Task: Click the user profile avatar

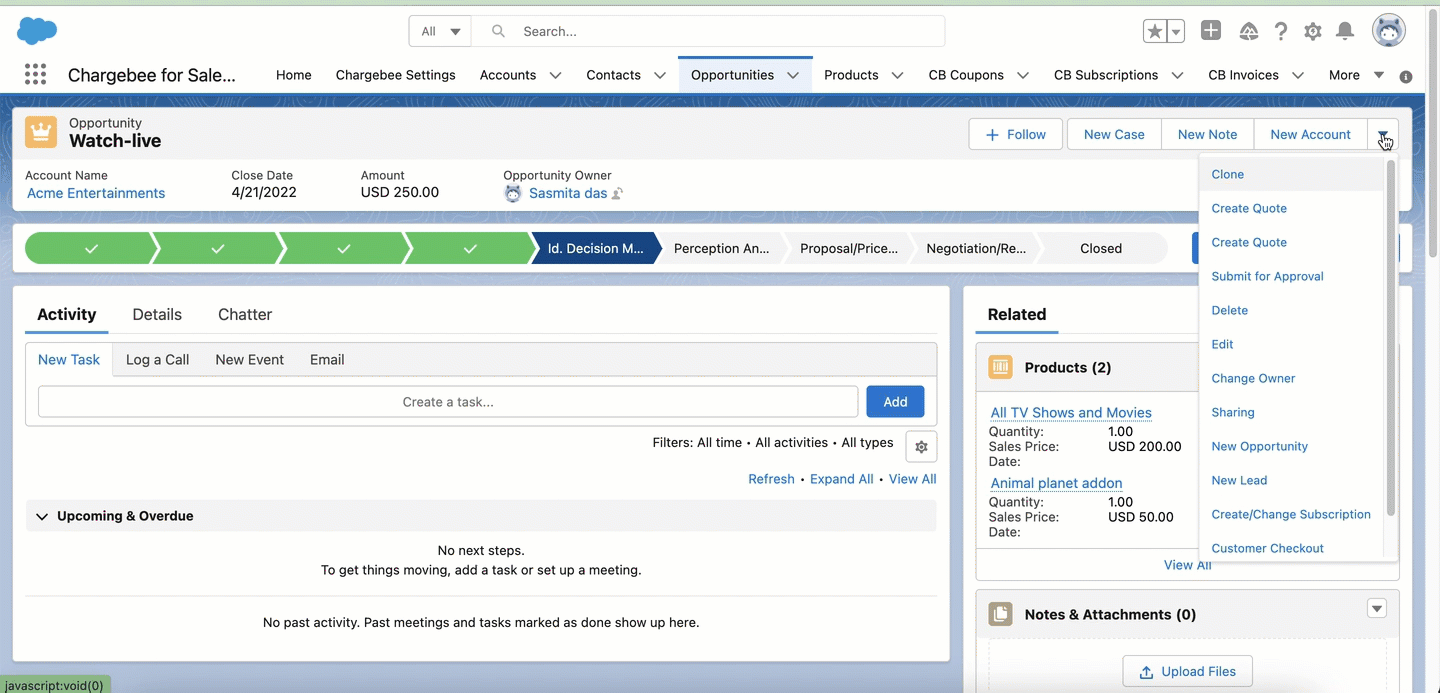Action: pos(1389,31)
